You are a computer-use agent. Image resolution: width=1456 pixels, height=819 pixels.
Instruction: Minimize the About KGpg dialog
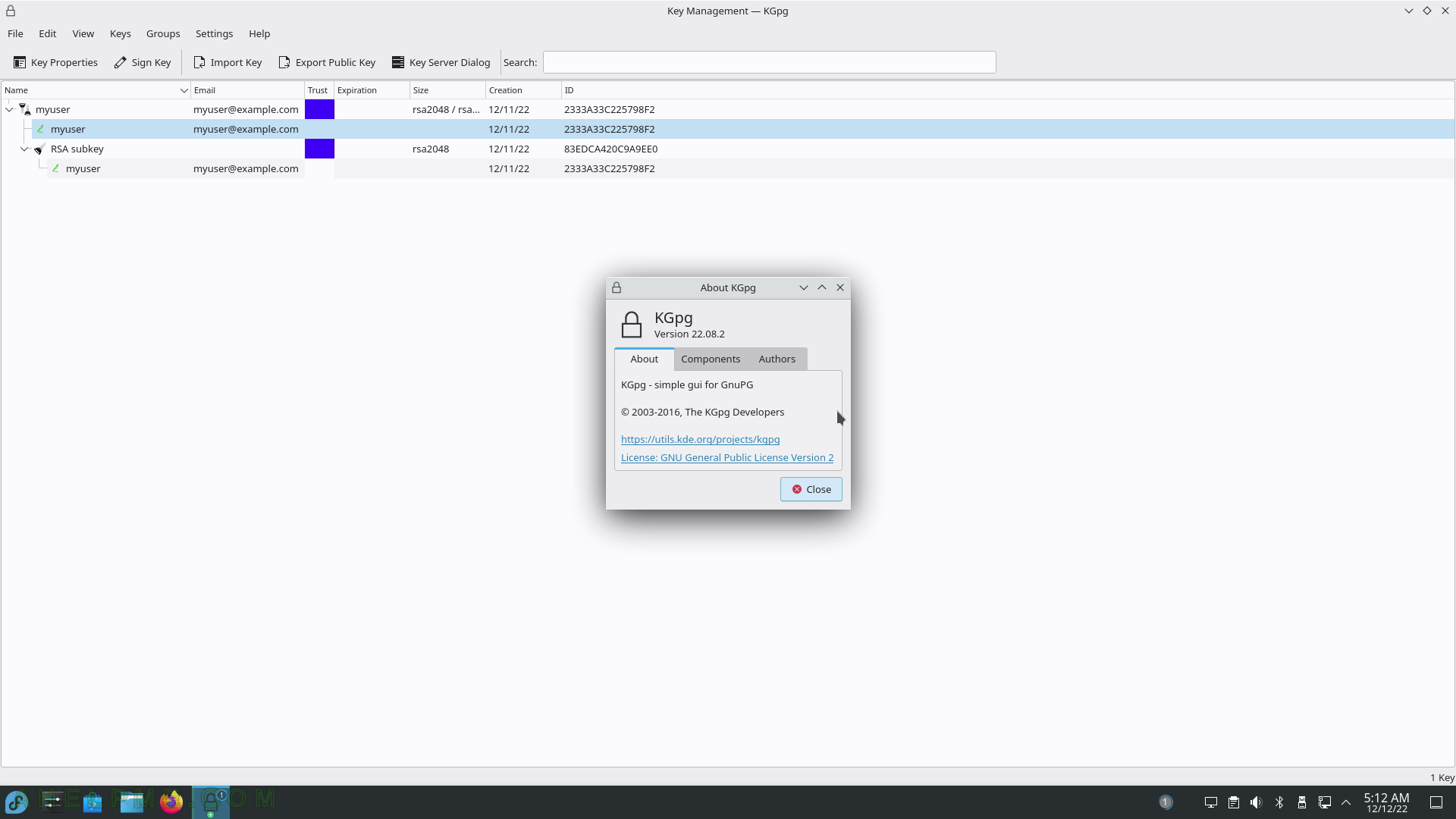coord(804,287)
